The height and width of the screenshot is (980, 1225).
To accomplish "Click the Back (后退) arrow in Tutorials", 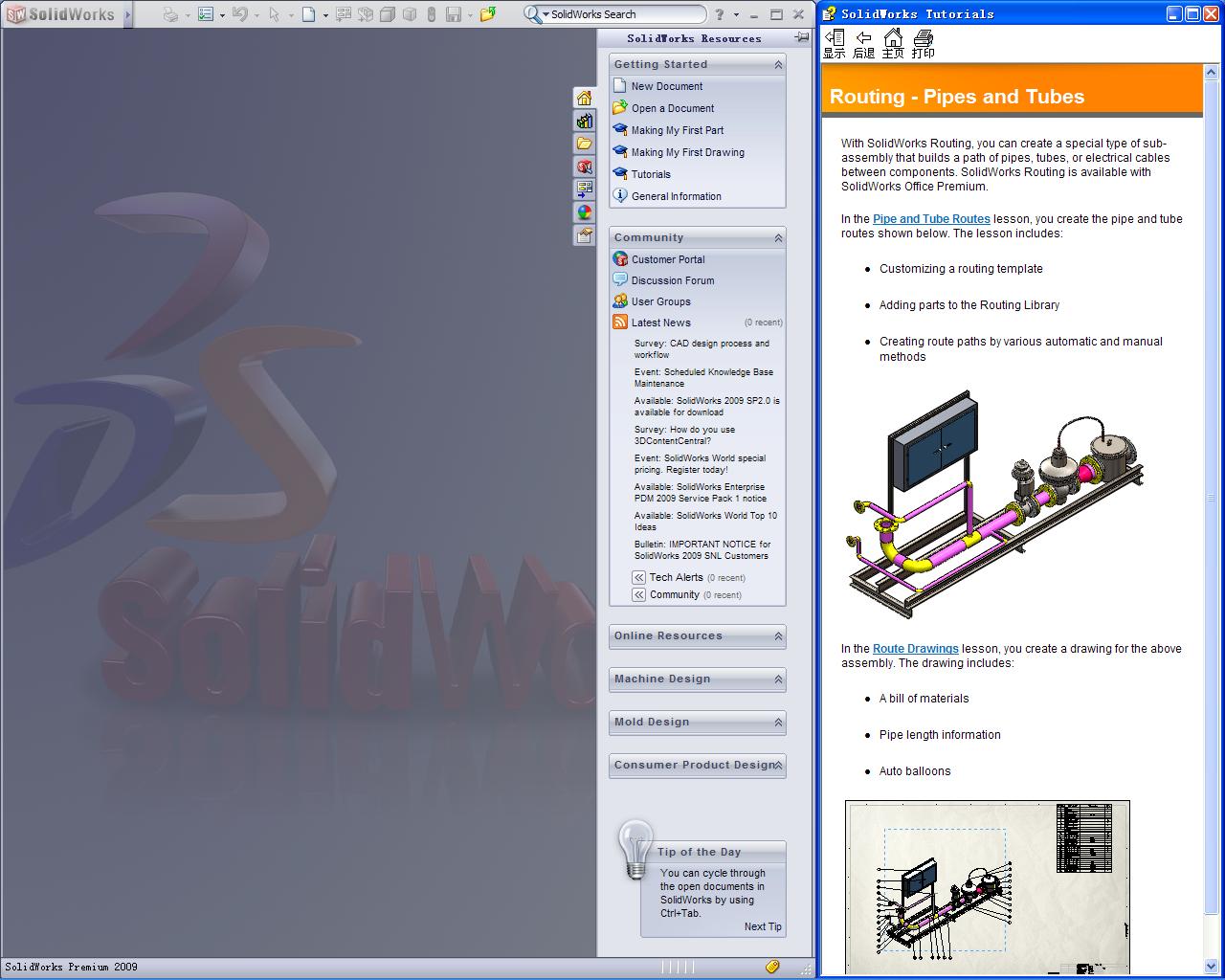I will (863, 44).
